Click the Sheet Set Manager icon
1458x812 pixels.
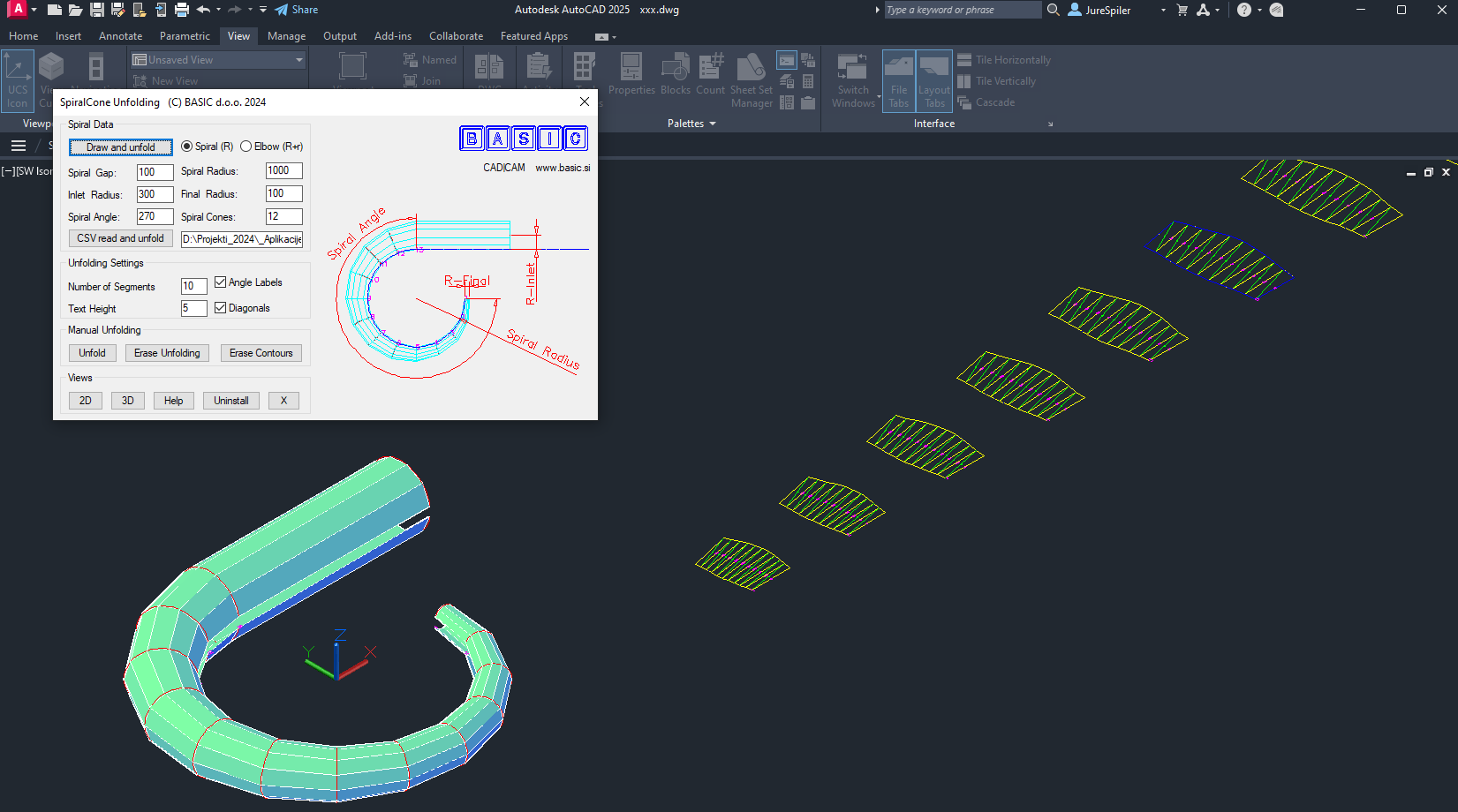(x=751, y=80)
